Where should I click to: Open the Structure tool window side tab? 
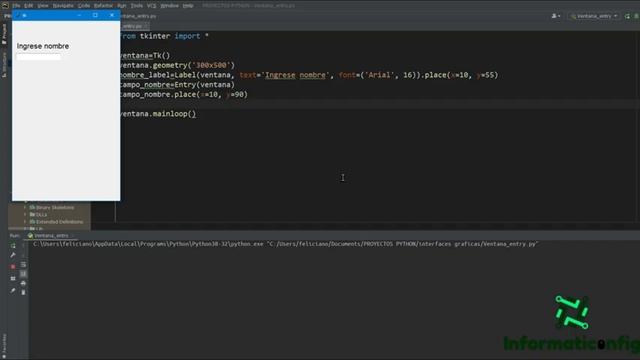4,64
